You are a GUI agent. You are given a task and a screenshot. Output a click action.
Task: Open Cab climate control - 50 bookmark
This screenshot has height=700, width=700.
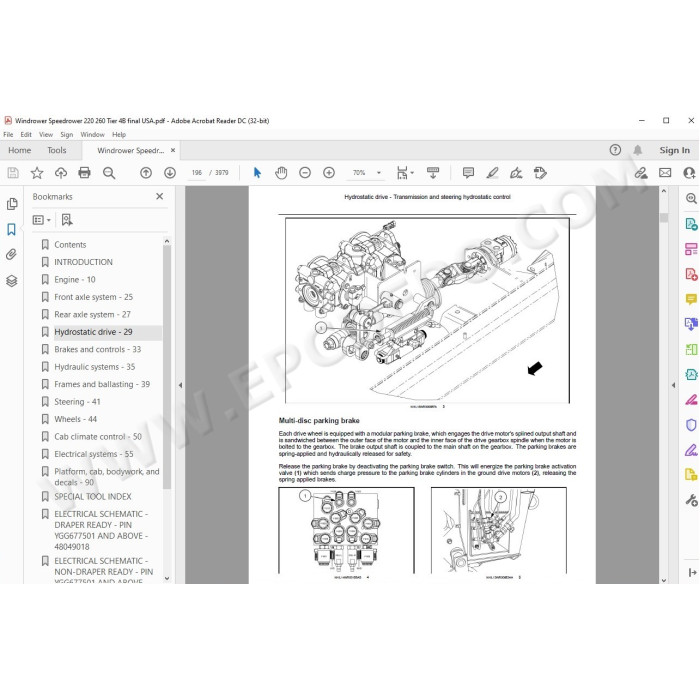click(x=98, y=437)
